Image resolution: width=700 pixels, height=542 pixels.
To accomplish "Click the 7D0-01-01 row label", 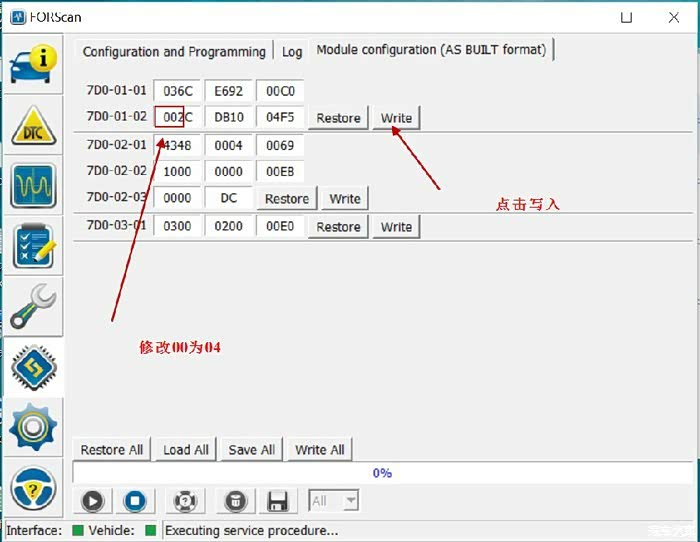I will tap(117, 90).
